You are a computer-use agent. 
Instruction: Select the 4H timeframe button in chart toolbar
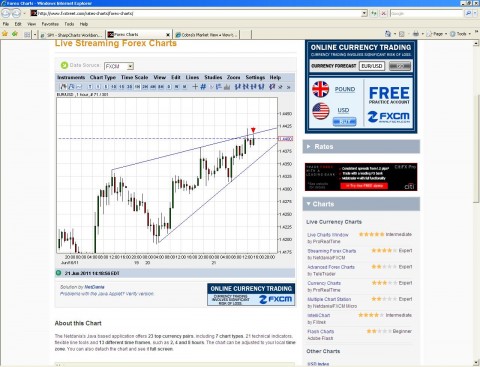[x=153, y=87]
